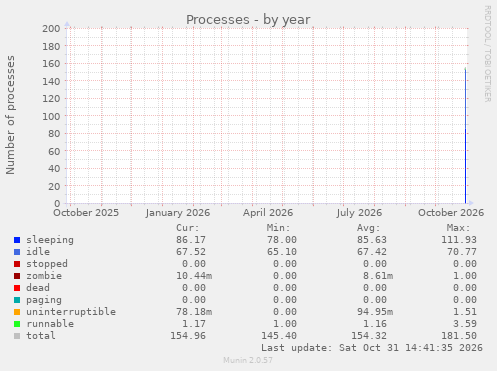Click the chart title 'Processes - by year'

(248, 20)
